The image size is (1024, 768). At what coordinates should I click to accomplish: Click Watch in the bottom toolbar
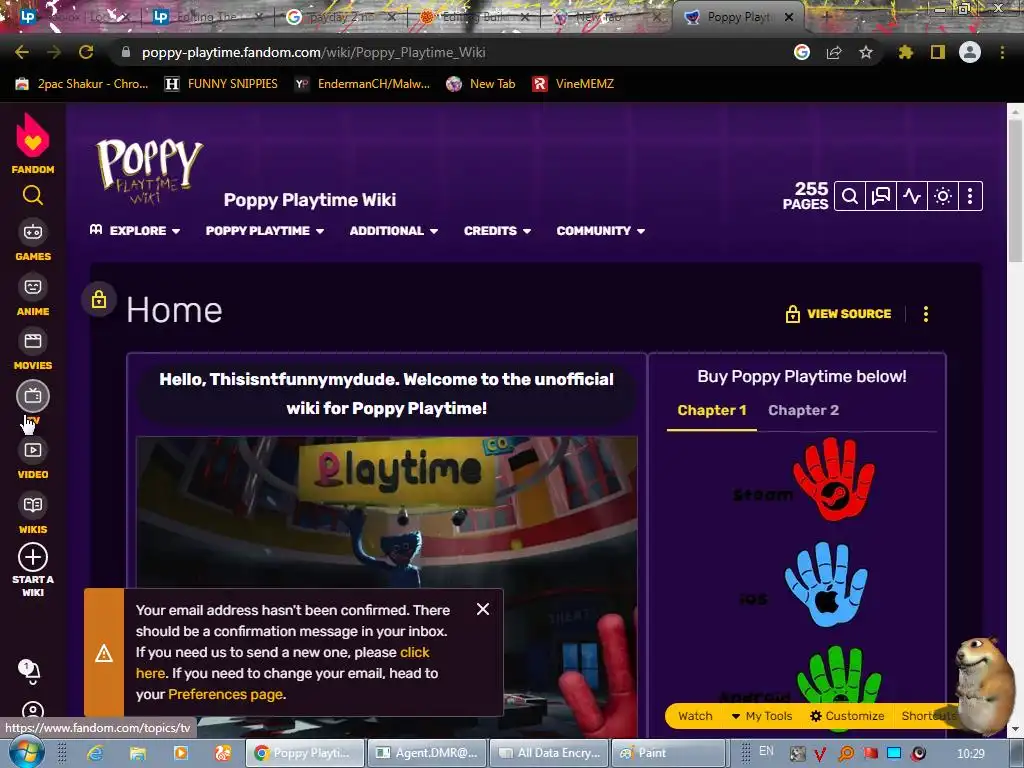click(695, 716)
